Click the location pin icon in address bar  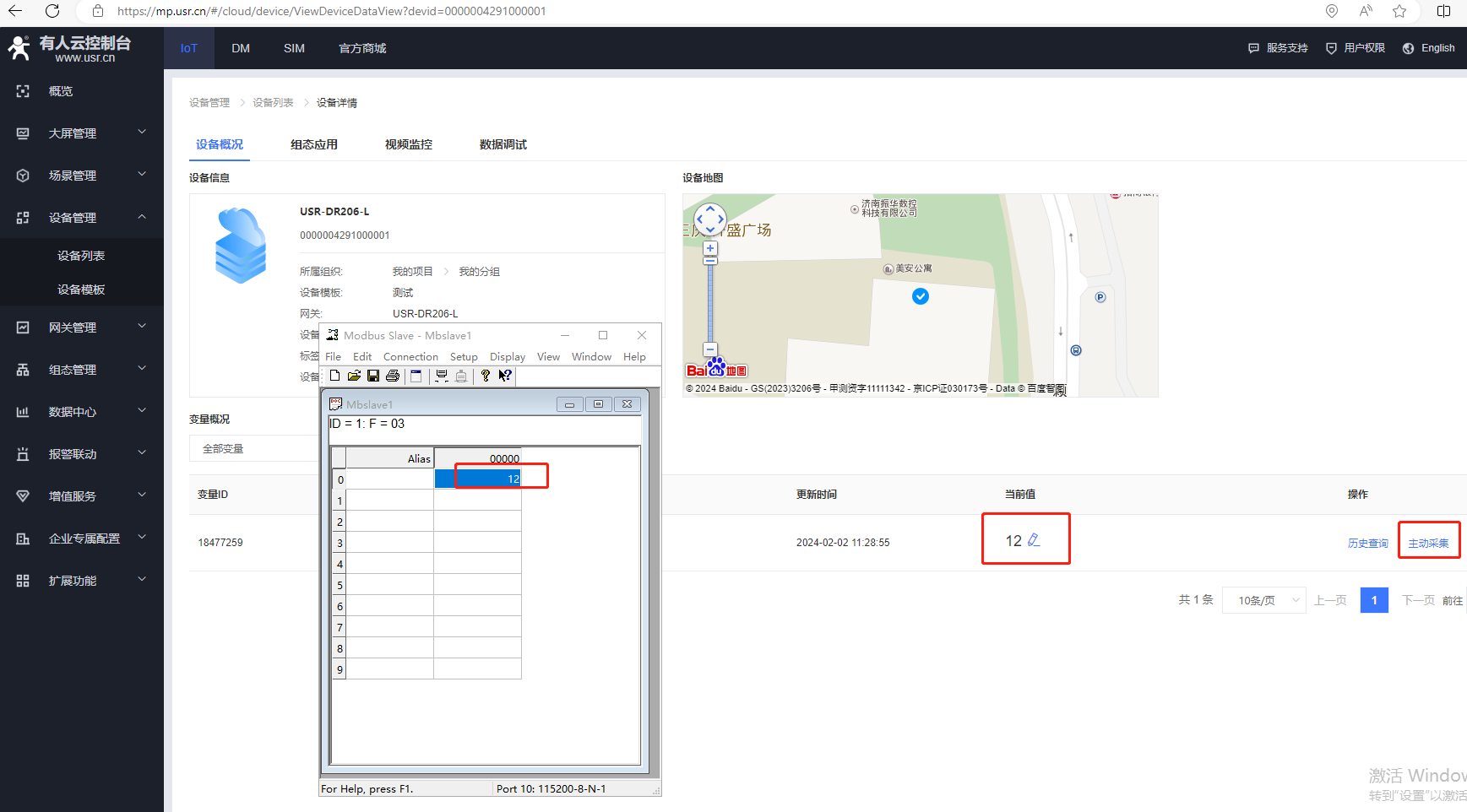[x=1332, y=11]
